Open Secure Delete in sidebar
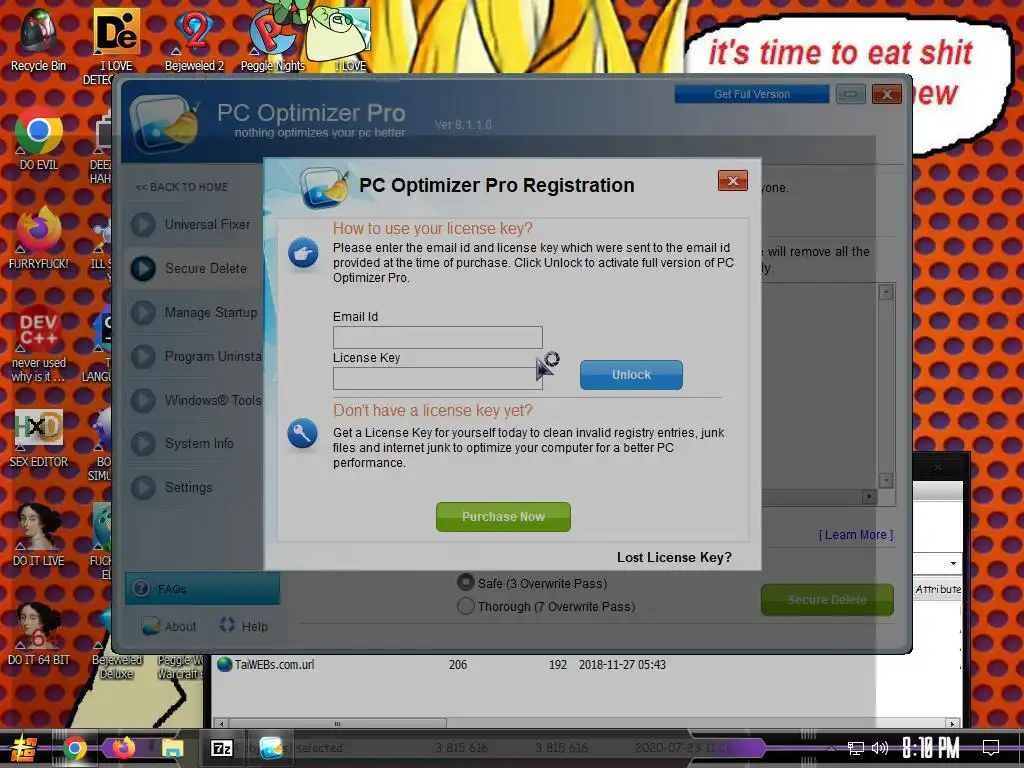Screen dimensions: 1024x768 (206, 268)
